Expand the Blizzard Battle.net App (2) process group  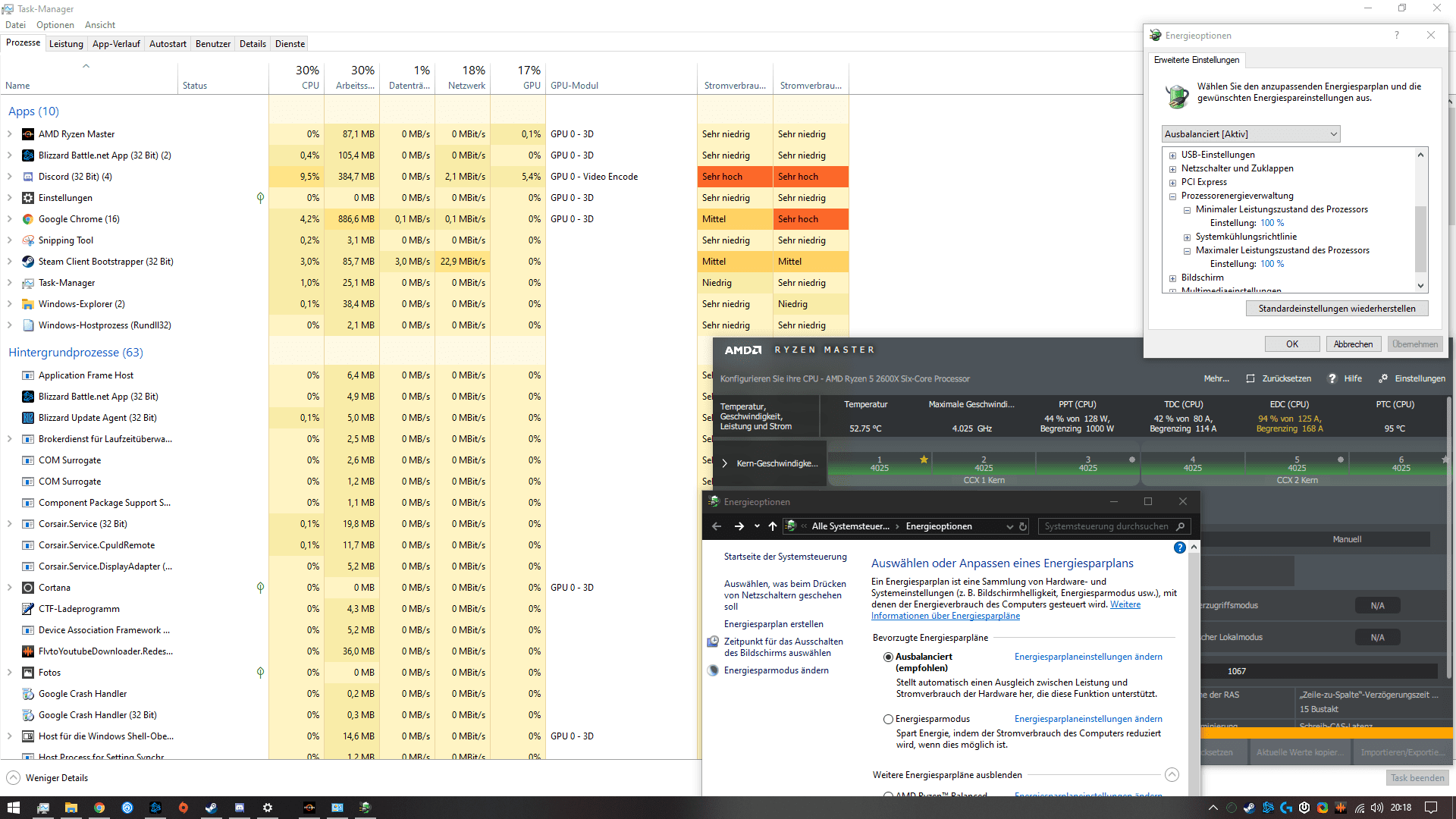(x=9, y=155)
